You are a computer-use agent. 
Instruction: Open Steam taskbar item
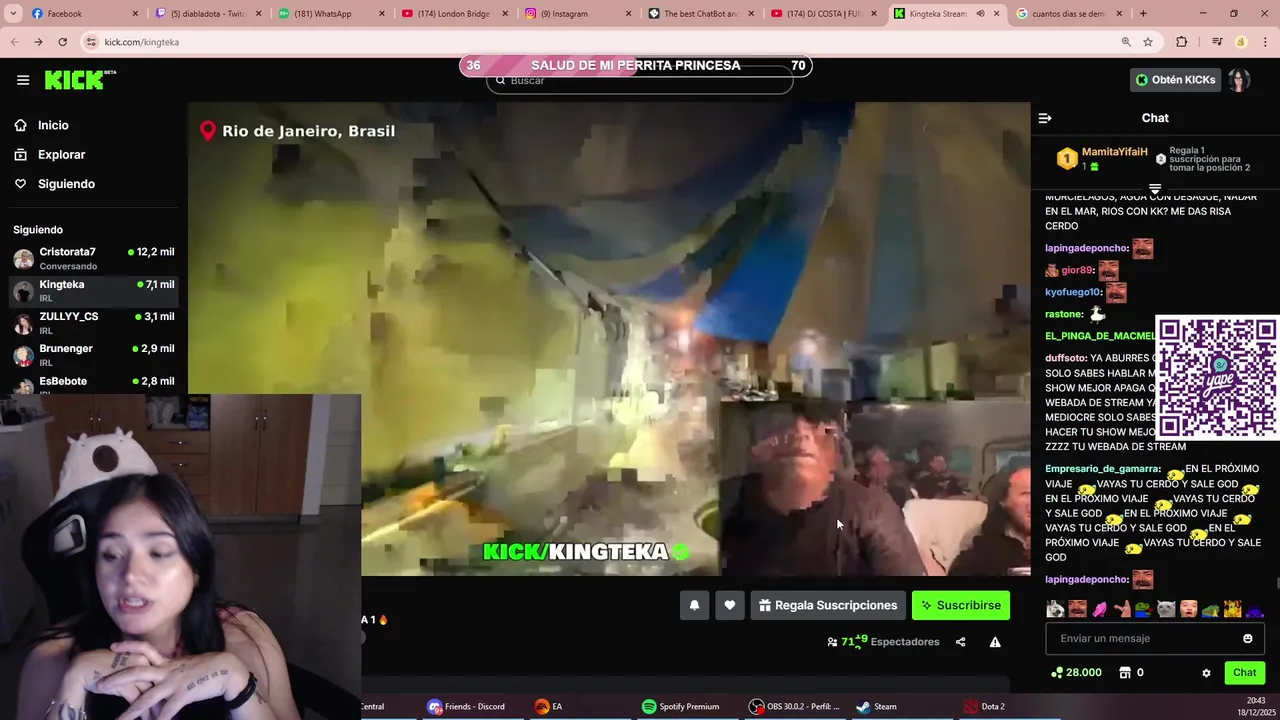click(877, 707)
